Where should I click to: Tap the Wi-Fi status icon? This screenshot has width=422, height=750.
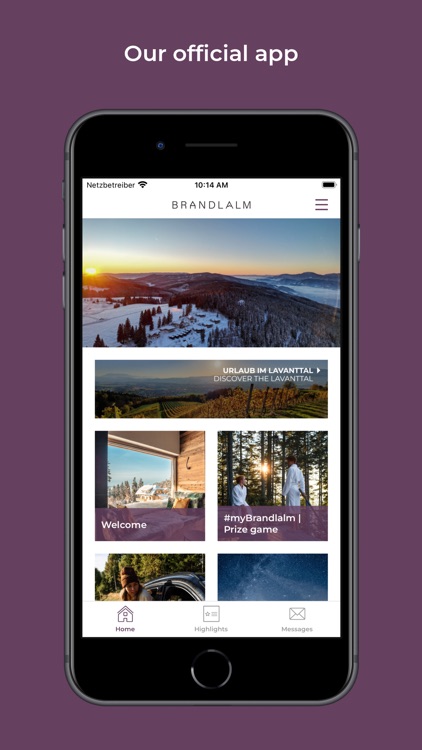[x=143, y=185]
